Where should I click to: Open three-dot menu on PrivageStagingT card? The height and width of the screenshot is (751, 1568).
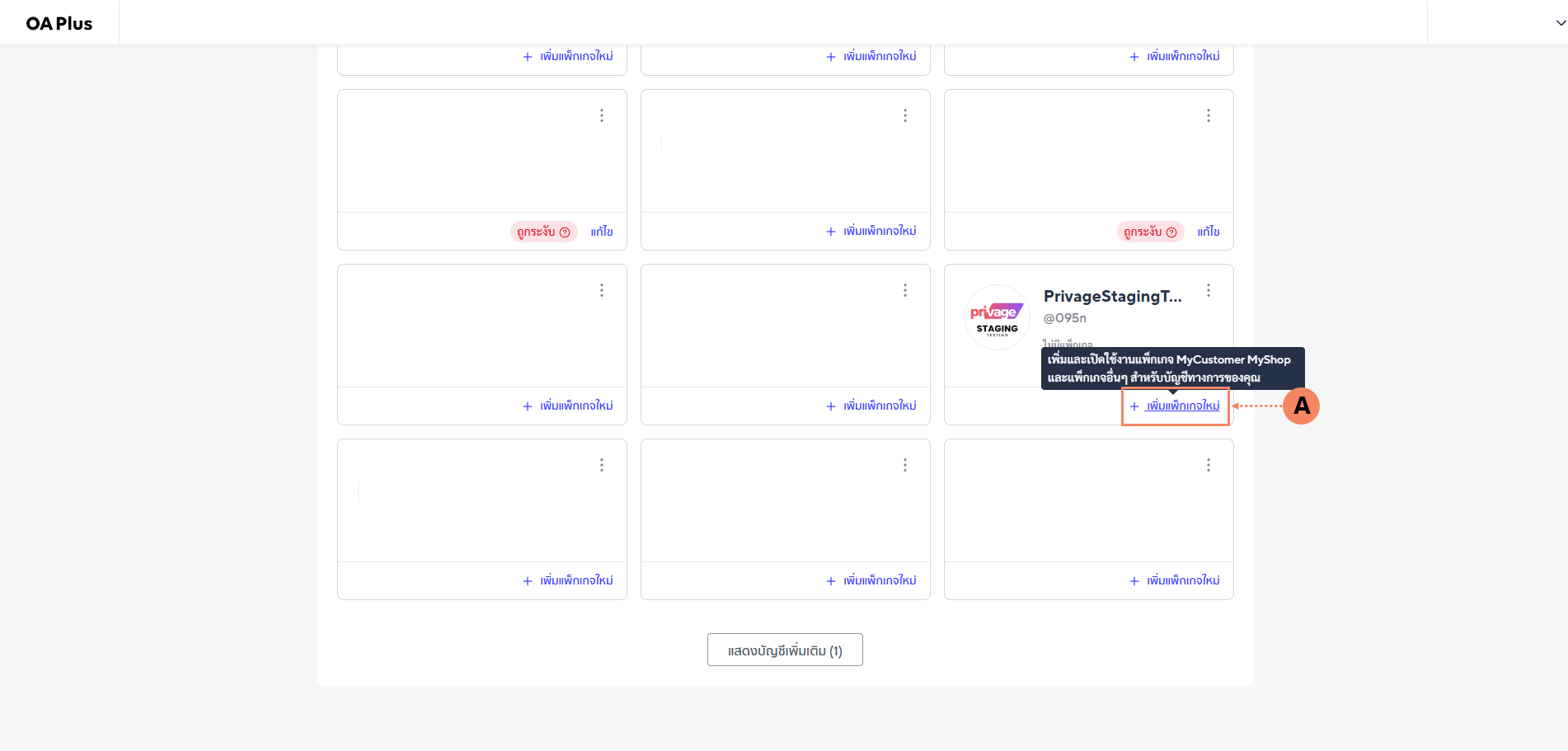pos(1208,290)
